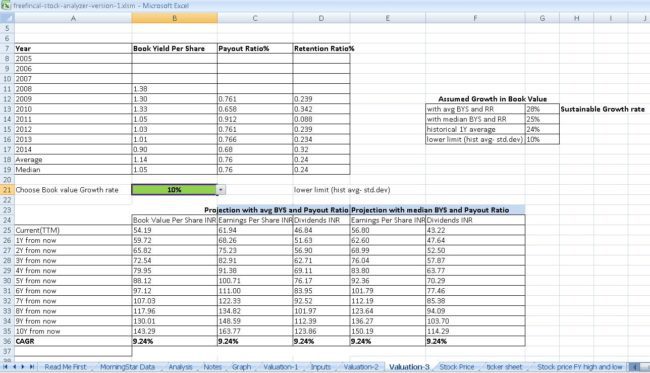Select the 2010 retention ratio 0.342

pyautogui.click(x=321, y=109)
